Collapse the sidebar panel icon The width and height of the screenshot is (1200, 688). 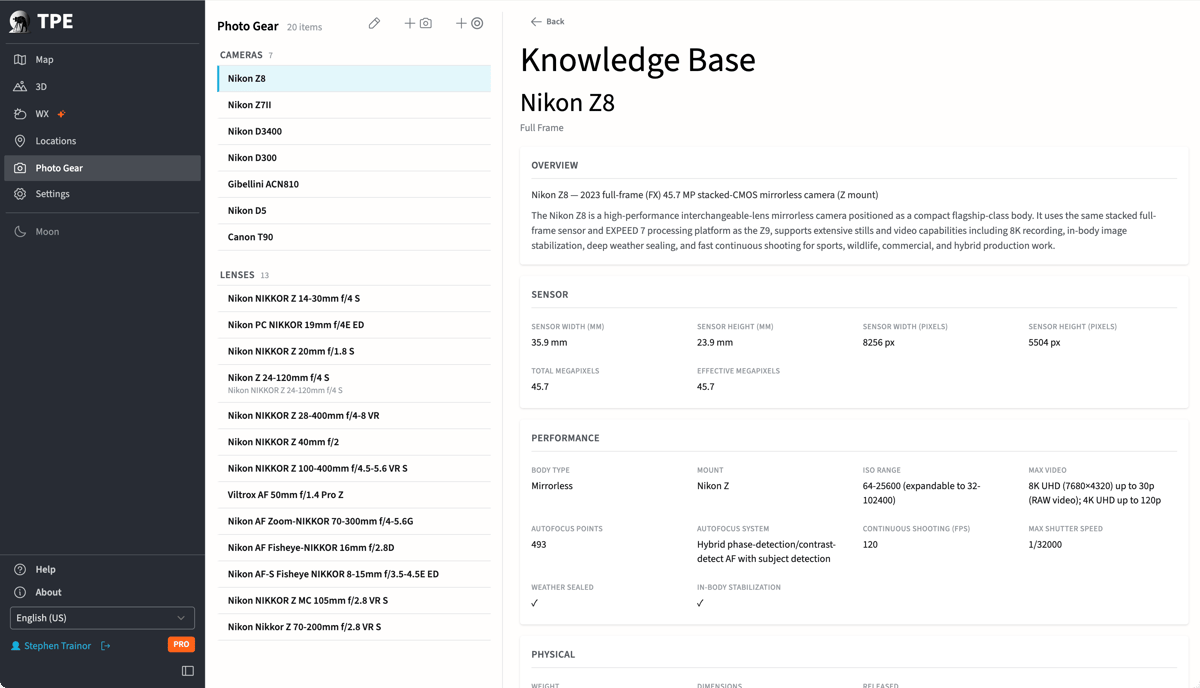click(x=188, y=671)
